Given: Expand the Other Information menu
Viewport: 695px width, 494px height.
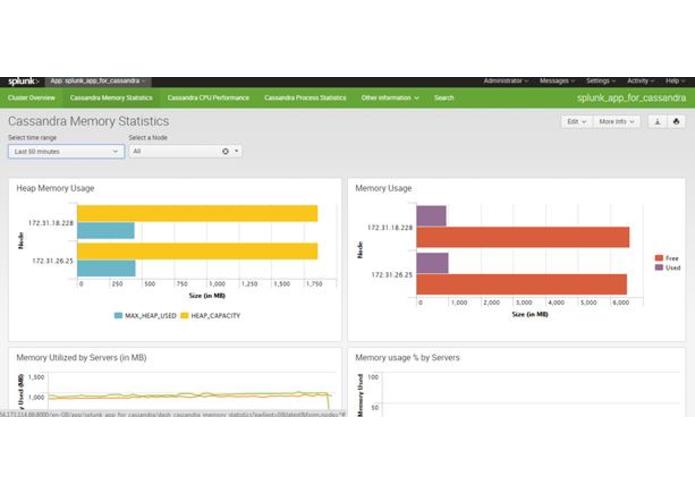Looking at the screenshot, I should pos(390,98).
